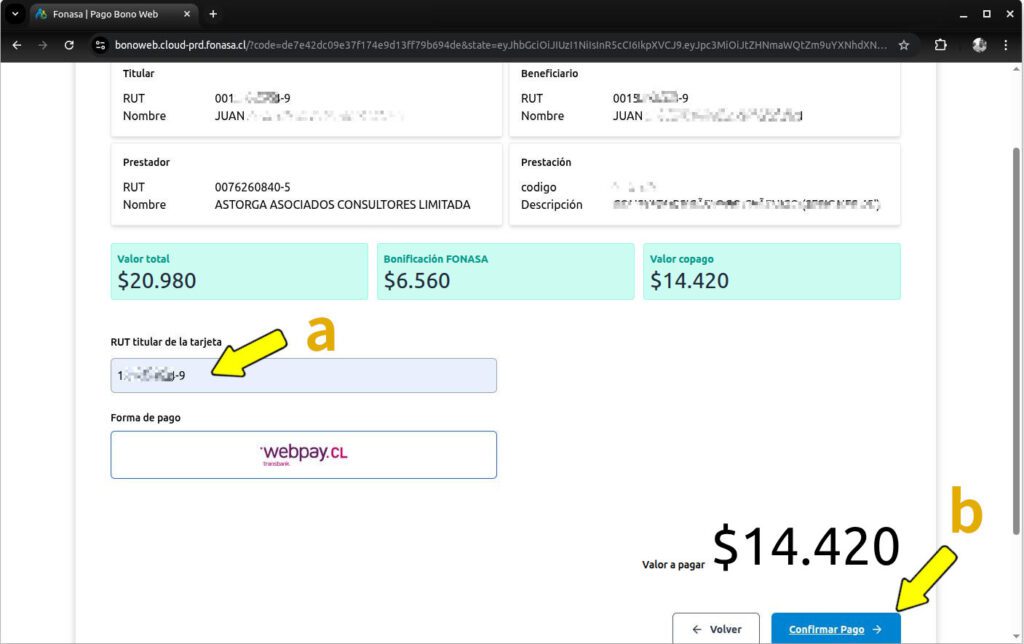Close the Fonasa Pago Bono Web tab
The height and width of the screenshot is (644, 1024).
(187, 14)
